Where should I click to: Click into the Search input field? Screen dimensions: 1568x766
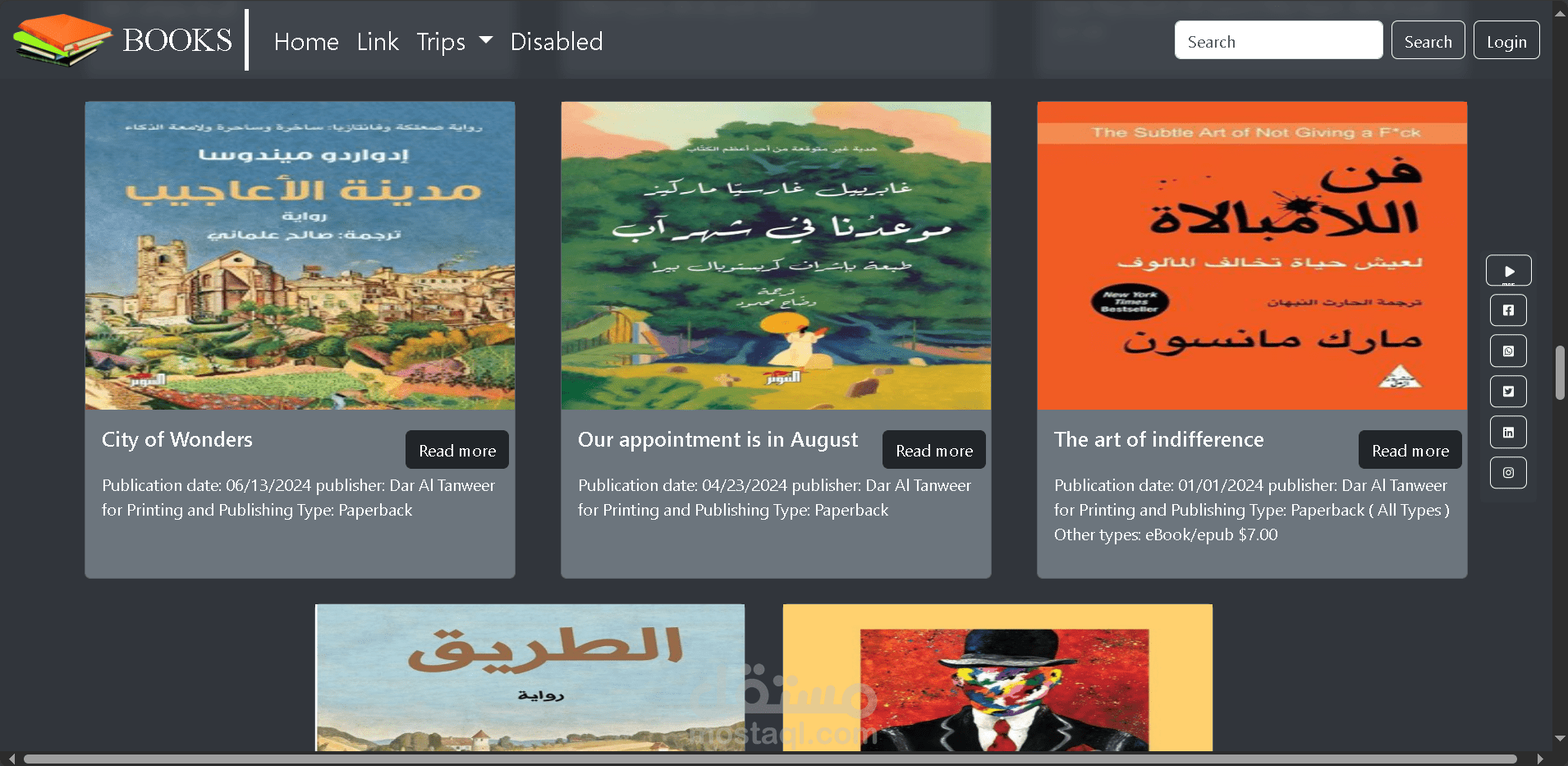point(1278,40)
